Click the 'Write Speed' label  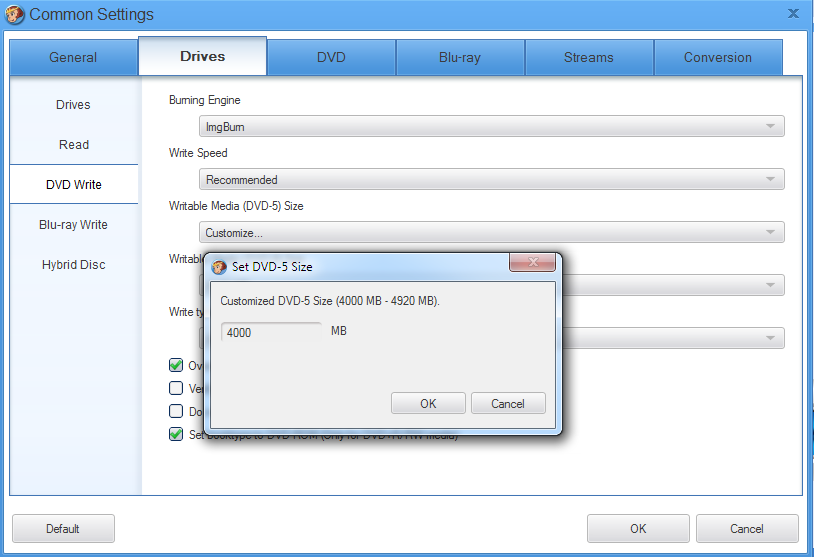[198, 153]
